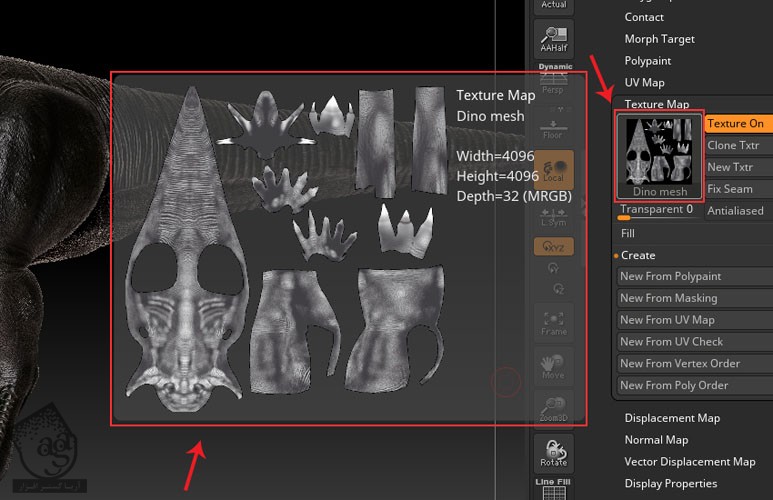Collapse the Create section
773x500 pixels.
pos(637,255)
